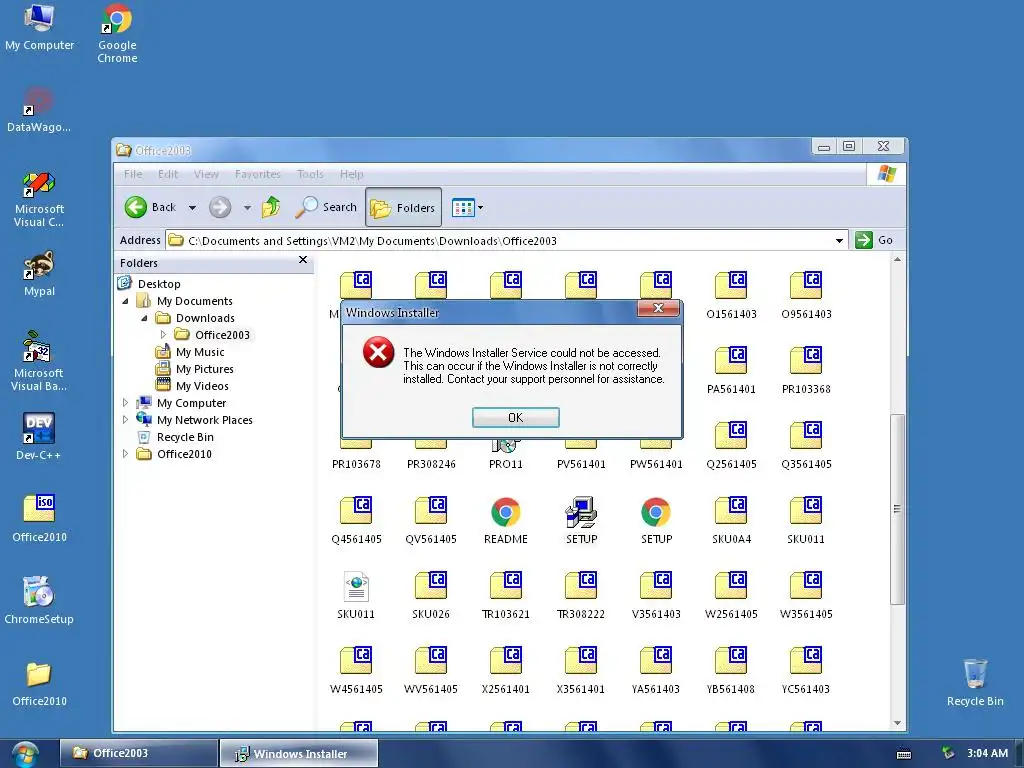
Task: Click the Forward arrow in Explorer toolbar
Action: (x=220, y=208)
